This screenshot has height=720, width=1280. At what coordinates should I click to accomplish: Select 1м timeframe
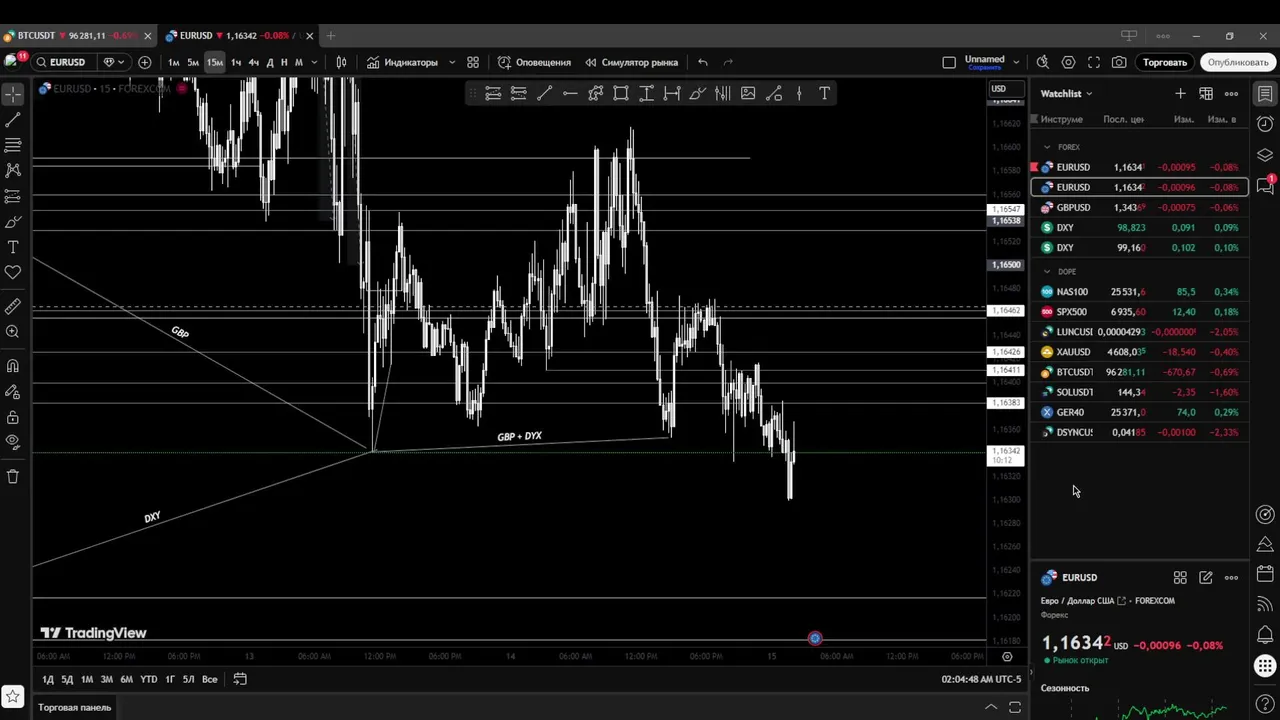click(x=174, y=62)
